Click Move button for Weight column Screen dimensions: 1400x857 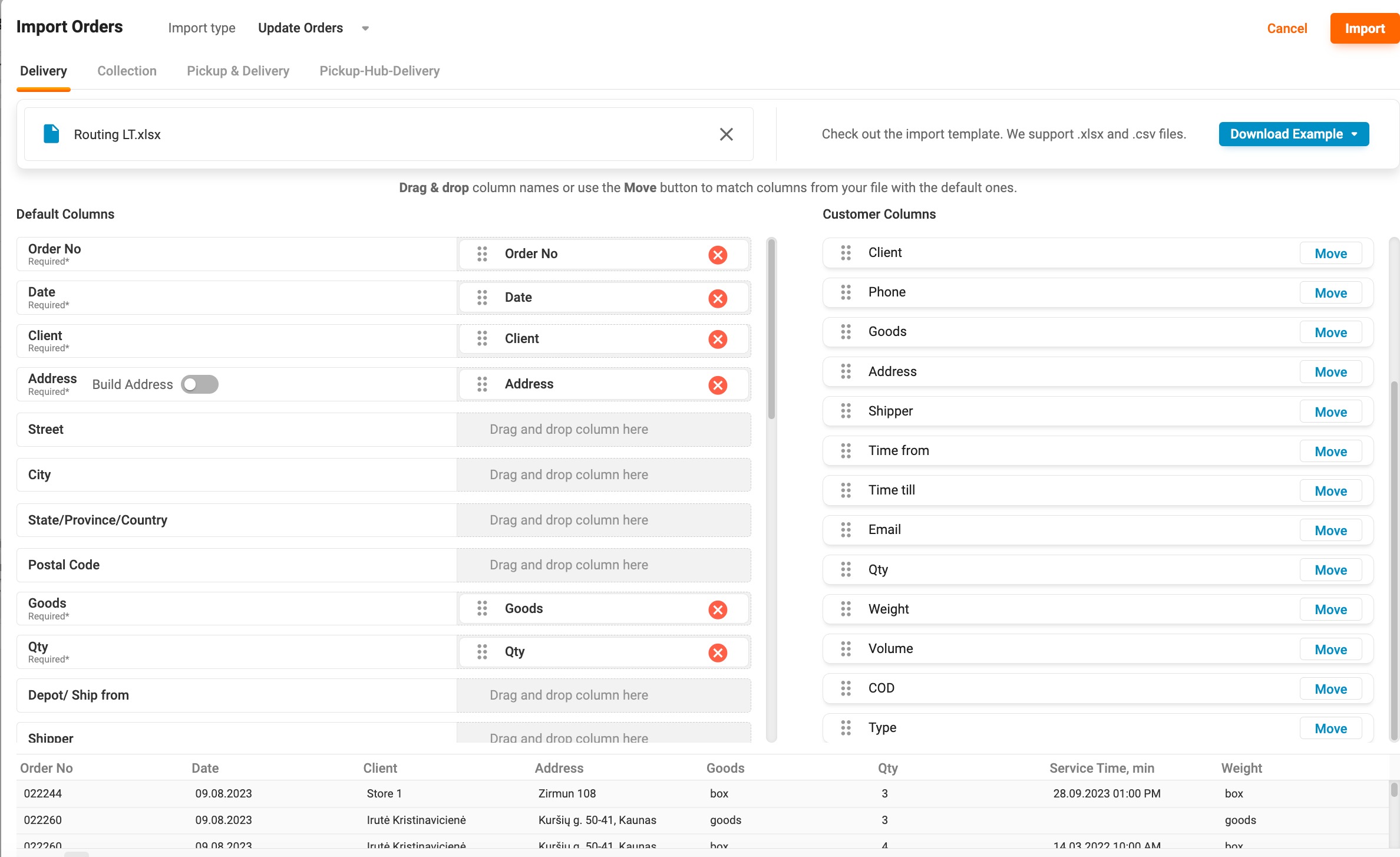[x=1330, y=609]
